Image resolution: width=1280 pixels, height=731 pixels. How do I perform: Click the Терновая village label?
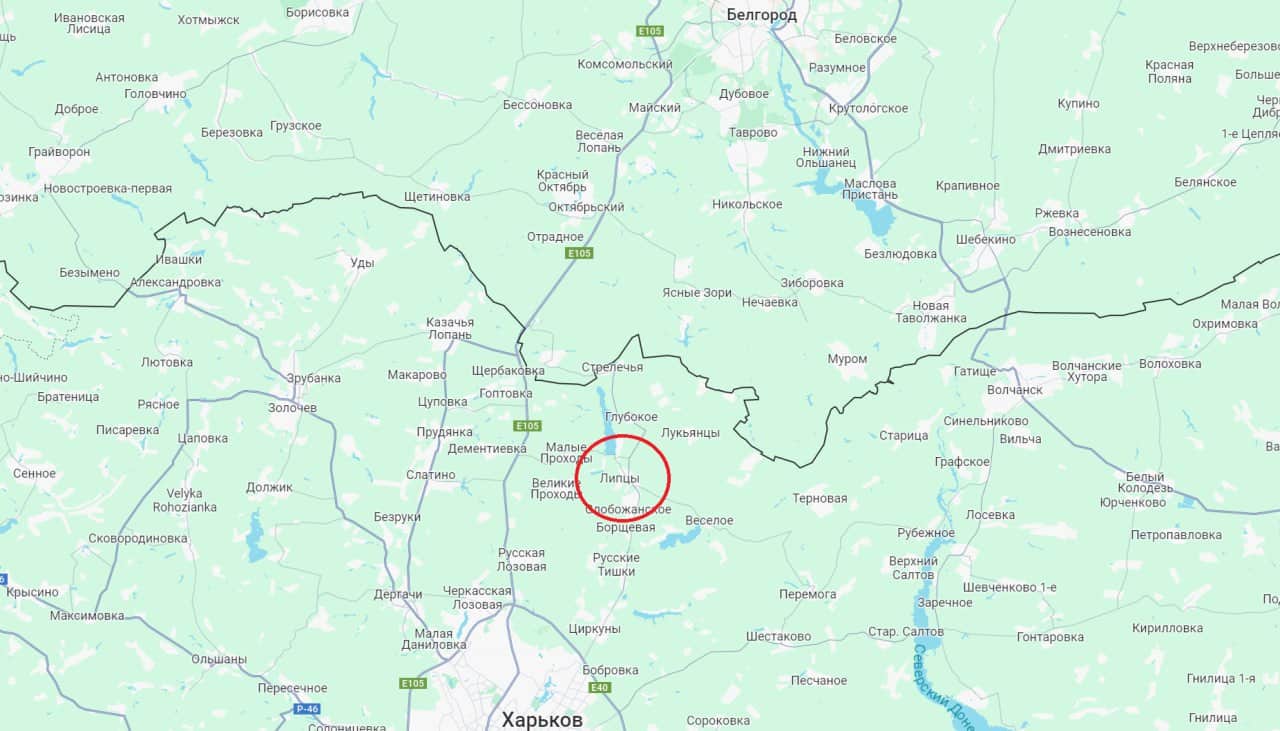pyautogui.click(x=819, y=498)
